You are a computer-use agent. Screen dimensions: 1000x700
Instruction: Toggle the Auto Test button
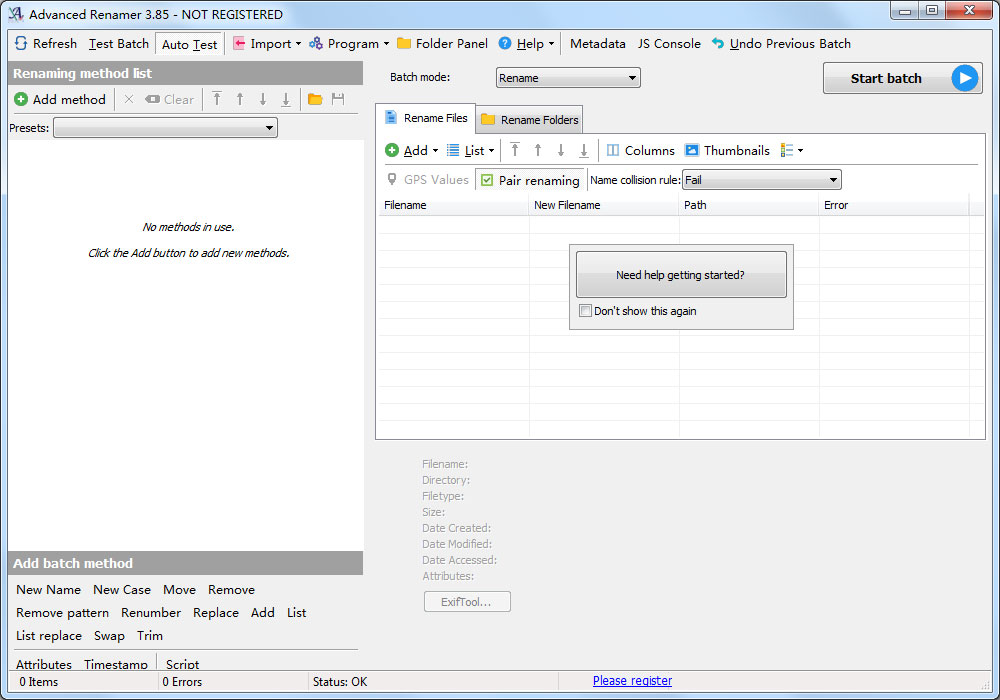(189, 44)
